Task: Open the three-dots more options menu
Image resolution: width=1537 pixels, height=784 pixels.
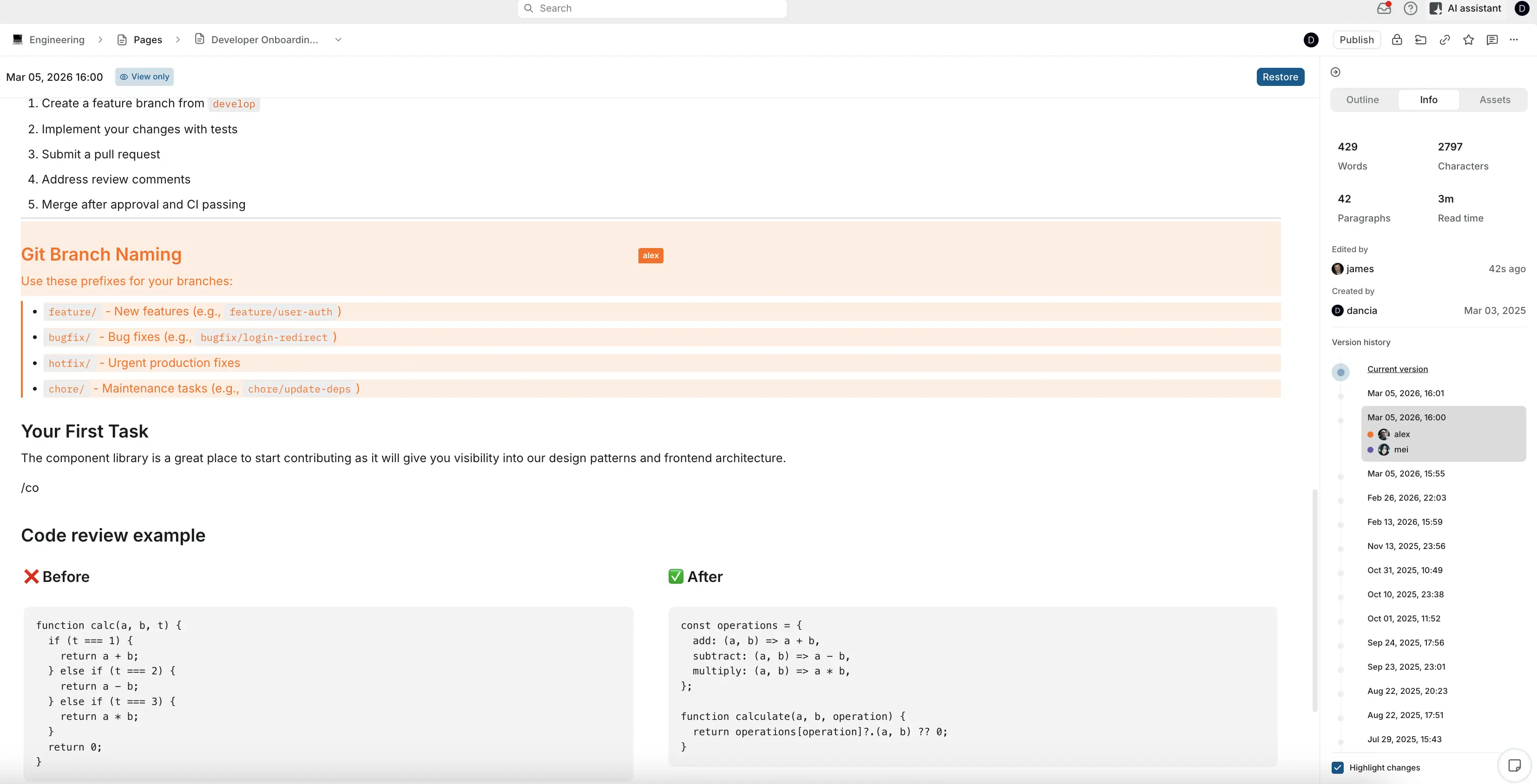Action: 1514,40
